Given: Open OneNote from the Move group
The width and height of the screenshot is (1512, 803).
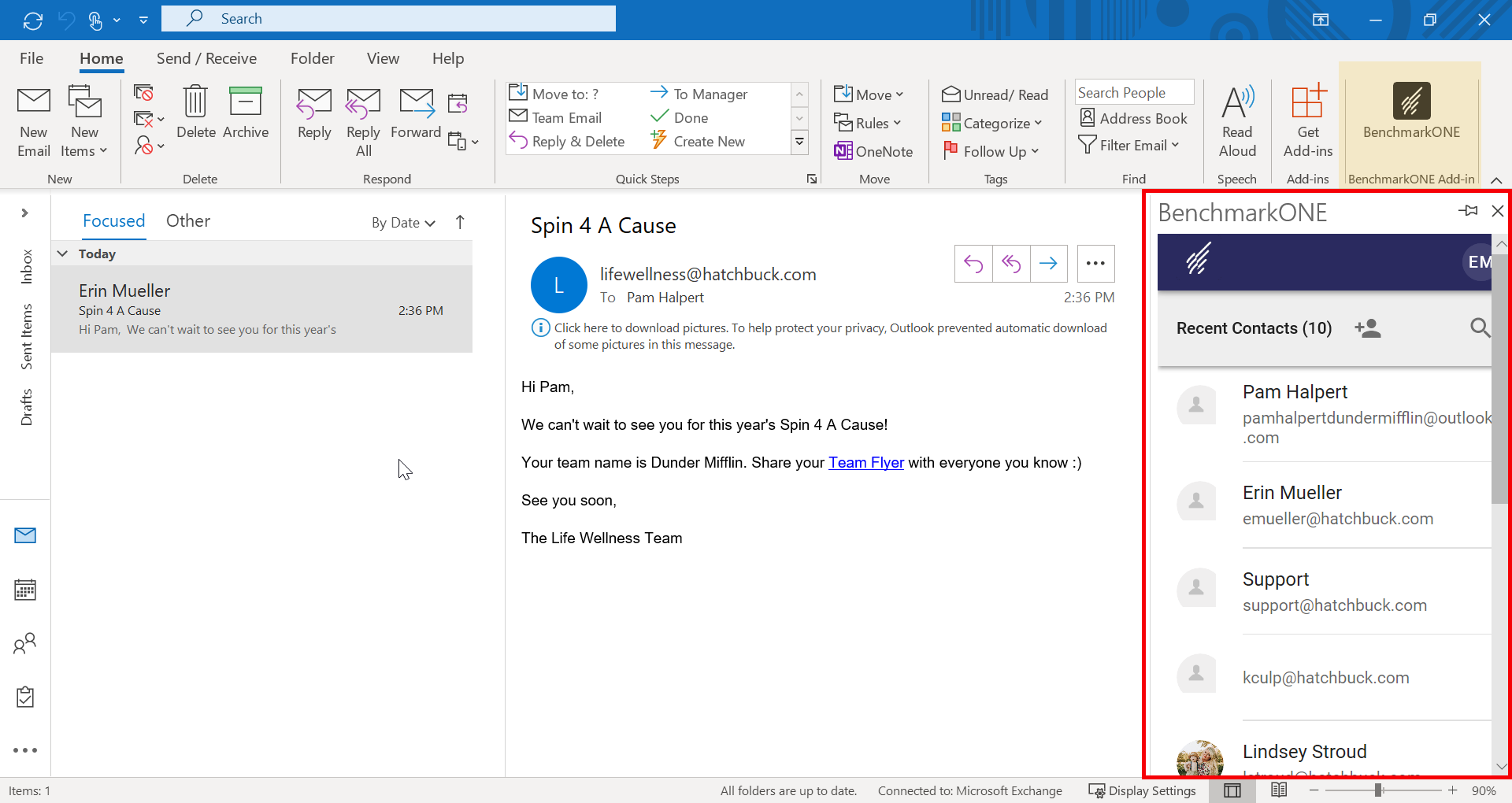Looking at the screenshot, I should pyautogui.click(x=873, y=151).
